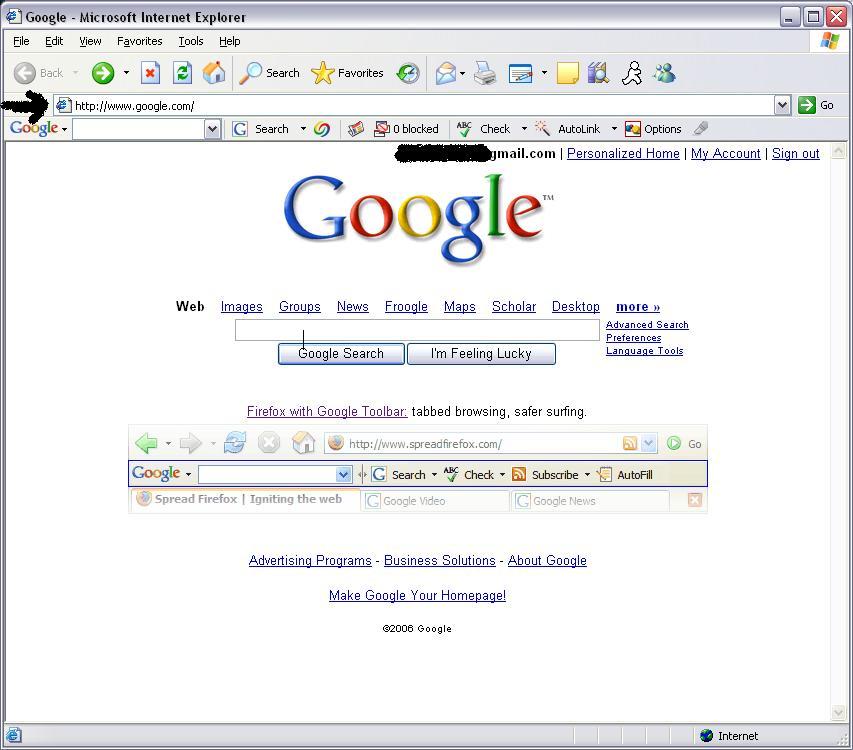
Task: Open the Tools menu
Action: coord(191,41)
